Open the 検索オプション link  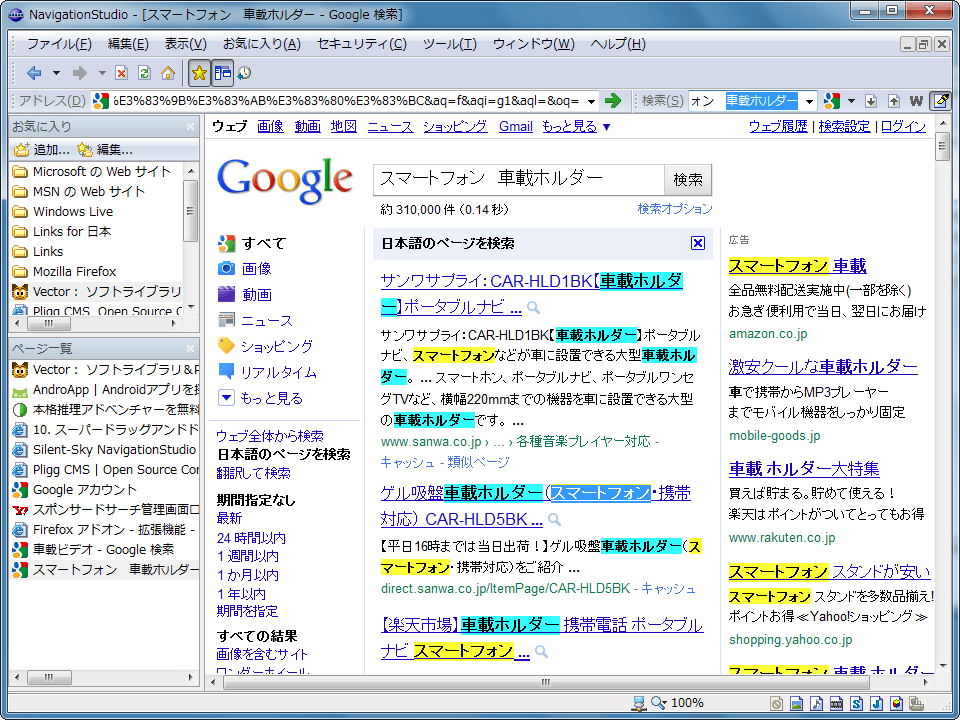(675, 209)
